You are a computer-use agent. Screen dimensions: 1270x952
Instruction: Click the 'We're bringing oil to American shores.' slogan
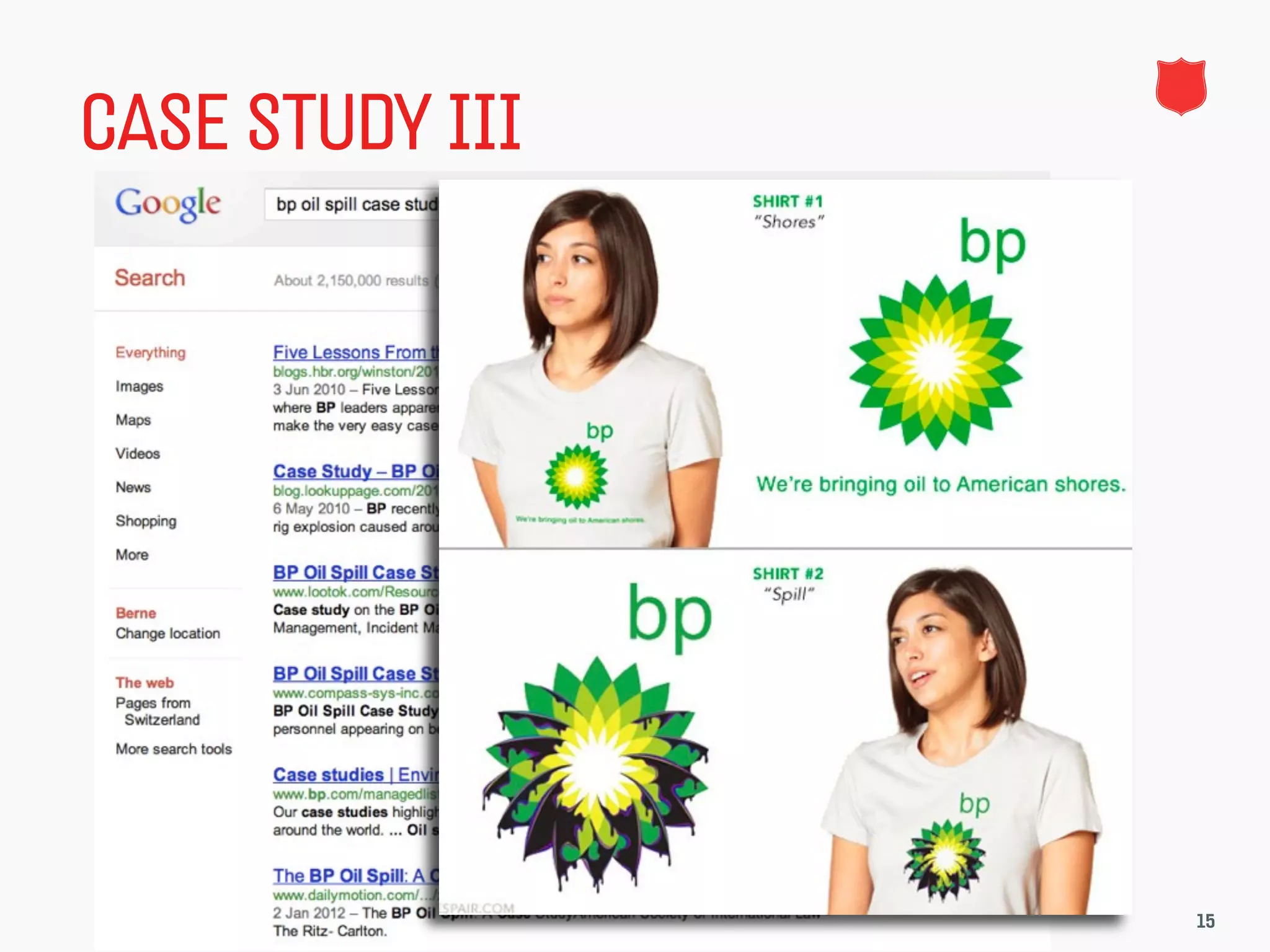[x=941, y=484]
